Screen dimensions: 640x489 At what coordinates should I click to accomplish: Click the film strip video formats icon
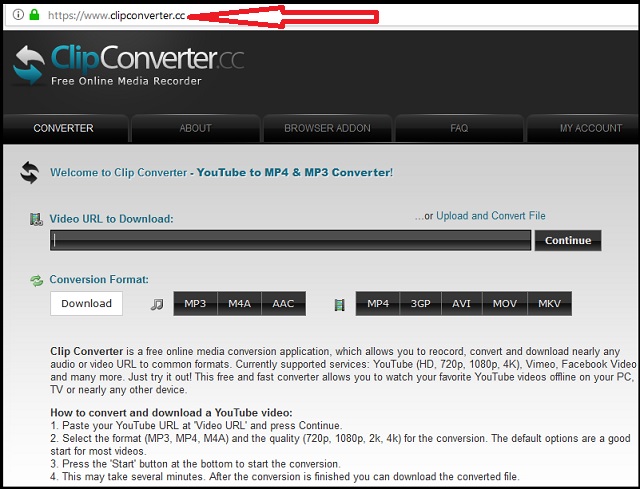(340, 304)
